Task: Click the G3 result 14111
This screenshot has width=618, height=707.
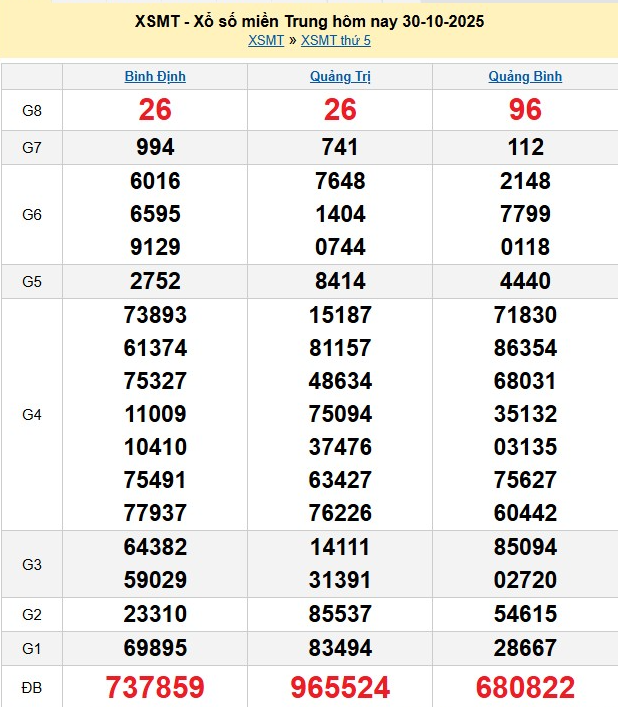Action: 340,547
